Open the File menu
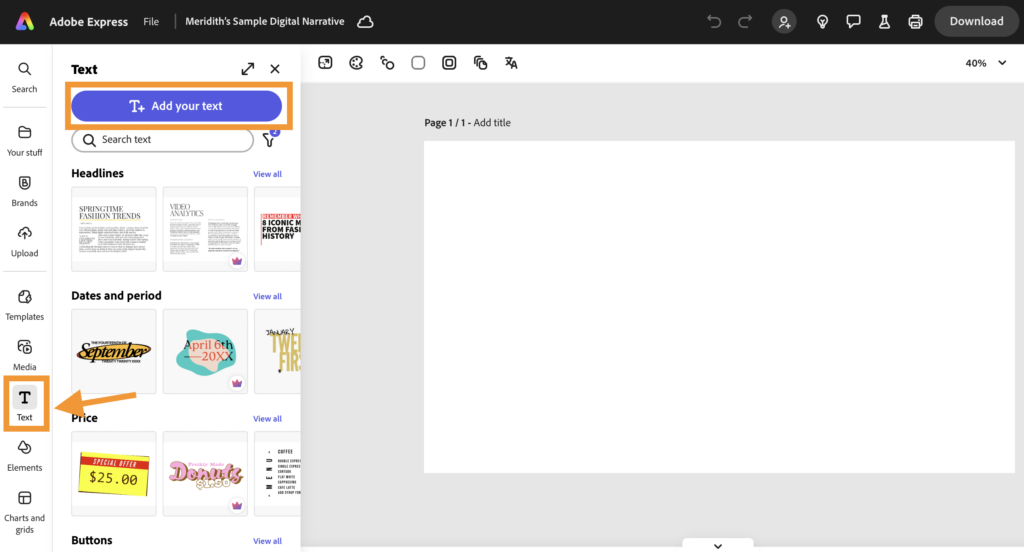The image size is (1024, 552). coord(151,21)
